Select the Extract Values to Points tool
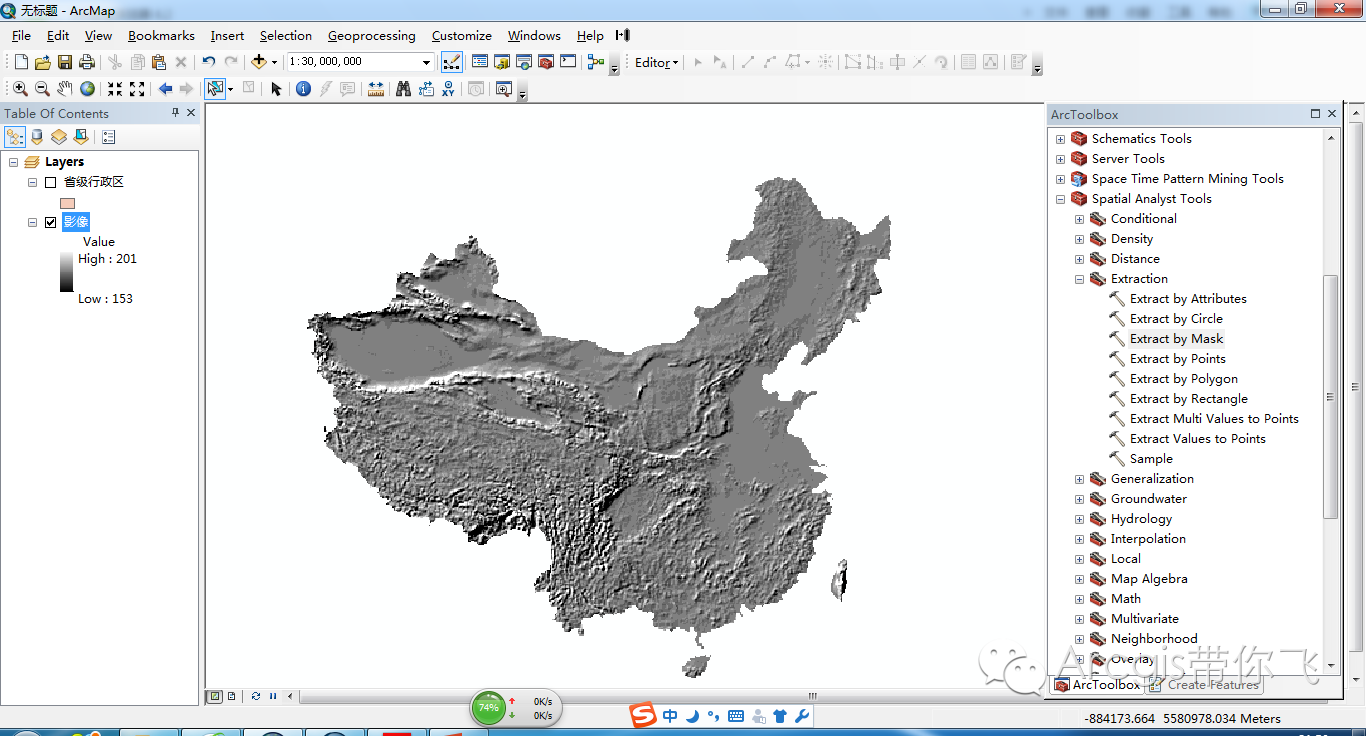Image resolution: width=1366 pixels, height=736 pixels. [x=1198, y=439]
